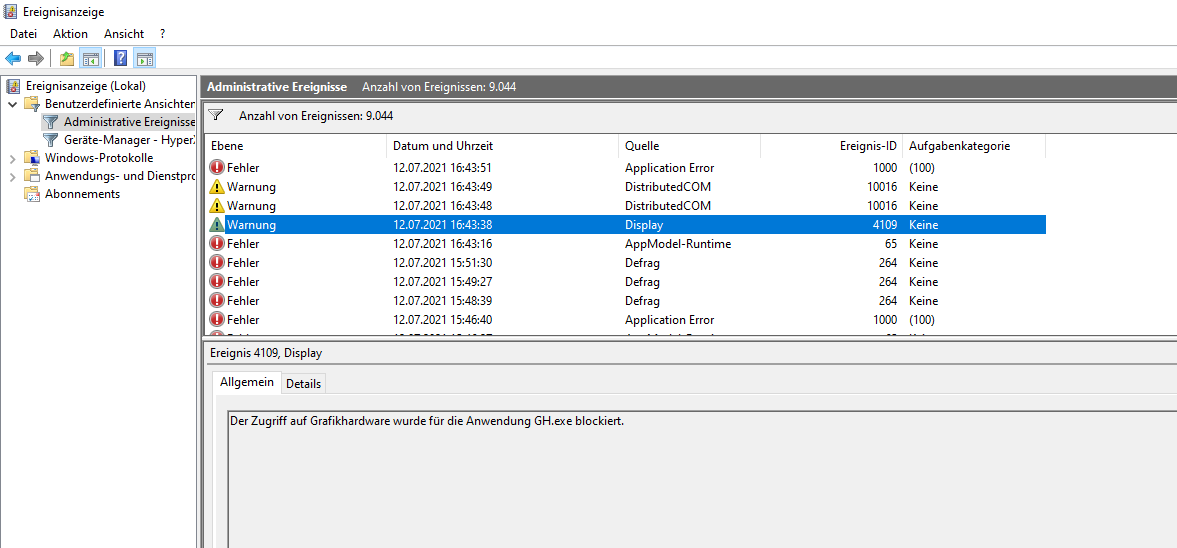The height and width of the screenshot is (548, 1177).
Task: Click the filter icon beside Geräte-Manager
Action: [51, 140]
